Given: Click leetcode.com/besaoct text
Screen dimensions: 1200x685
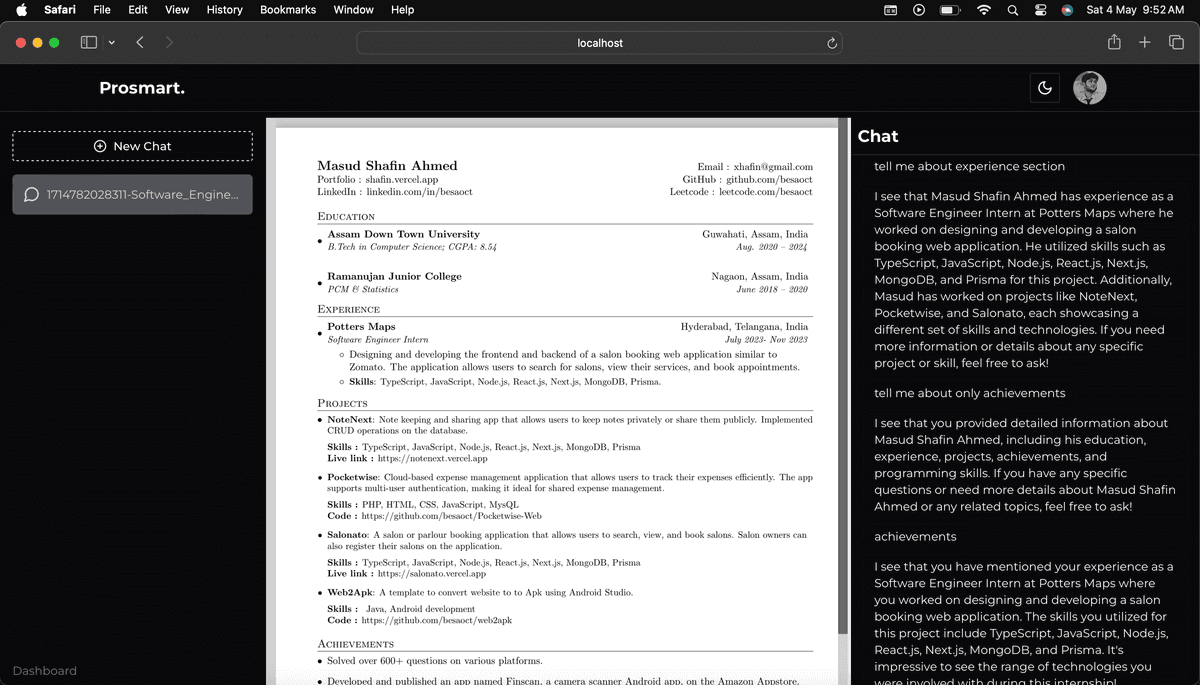Looking at the screenshot, I should [766, 191].
